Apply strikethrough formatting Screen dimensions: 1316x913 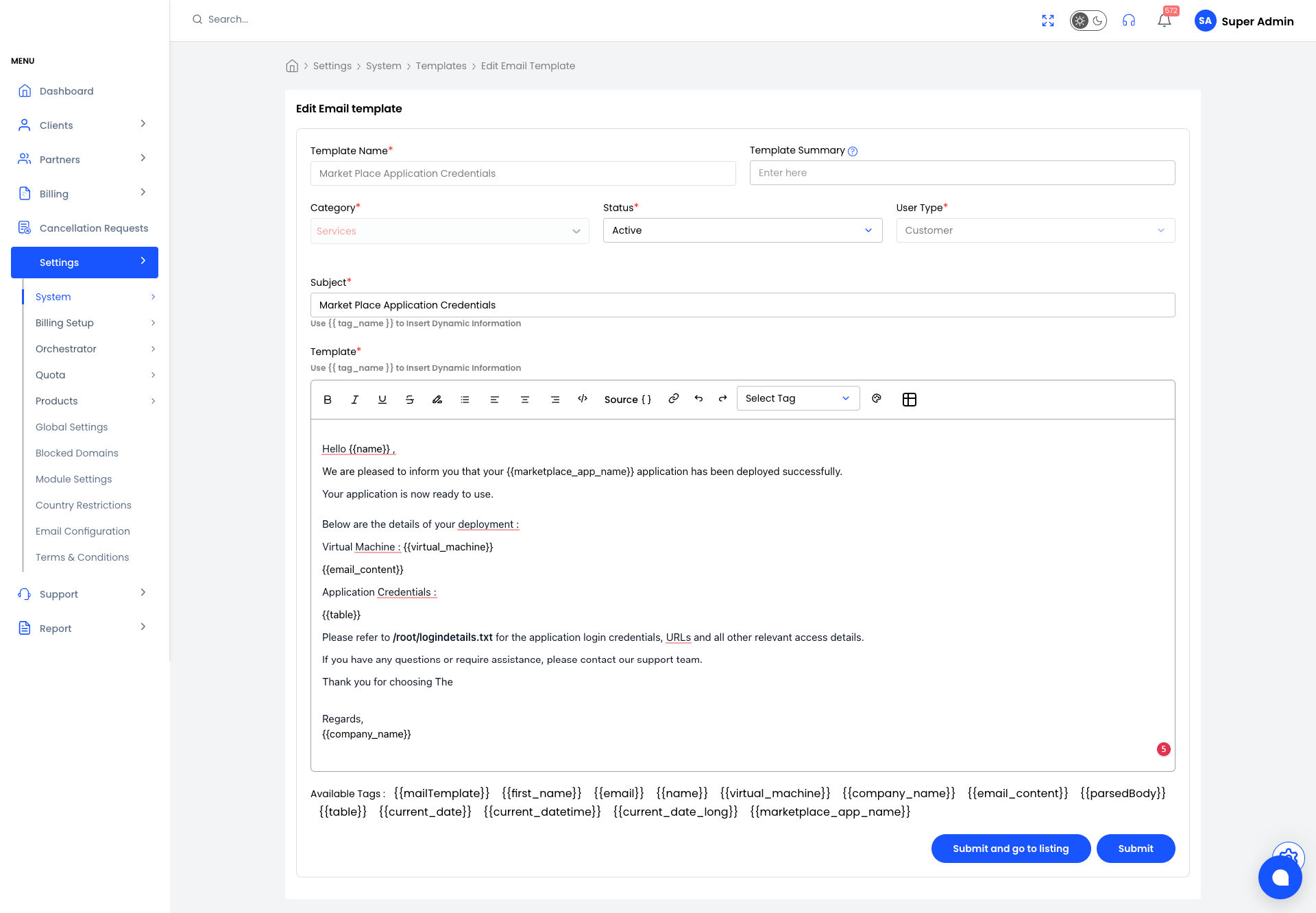[x=410, y=400]
